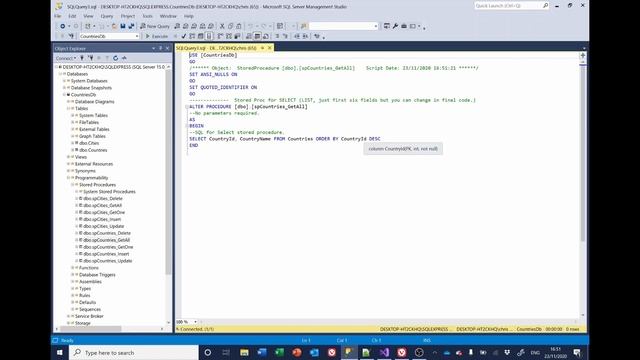Select the Synonyms folder

pyautogui.click(x=85, y=171)
